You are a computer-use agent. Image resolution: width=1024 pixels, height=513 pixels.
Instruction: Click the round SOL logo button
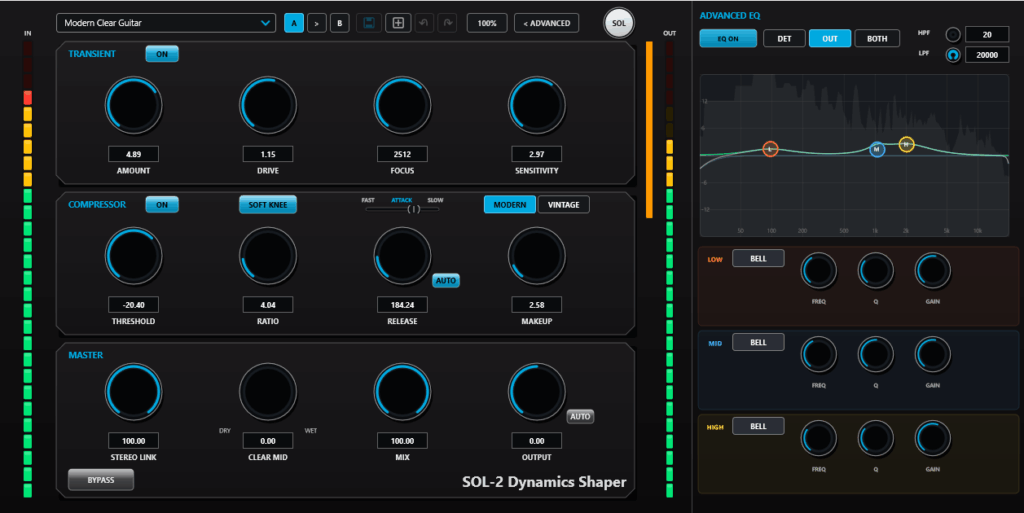[x=618, y=23]
